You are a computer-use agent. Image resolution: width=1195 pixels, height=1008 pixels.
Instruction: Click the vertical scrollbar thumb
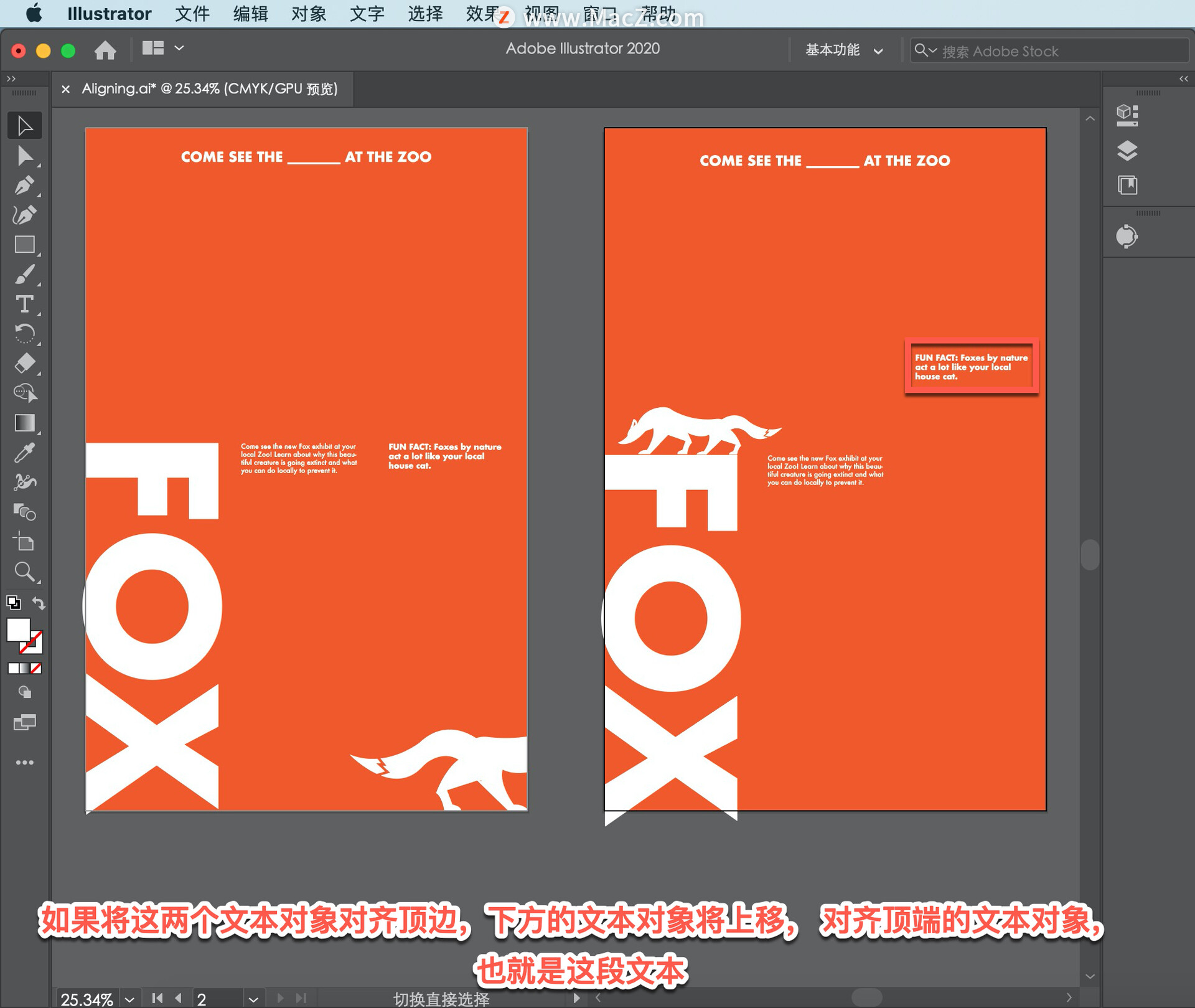pyautogui.click(x=1090, y=554)
